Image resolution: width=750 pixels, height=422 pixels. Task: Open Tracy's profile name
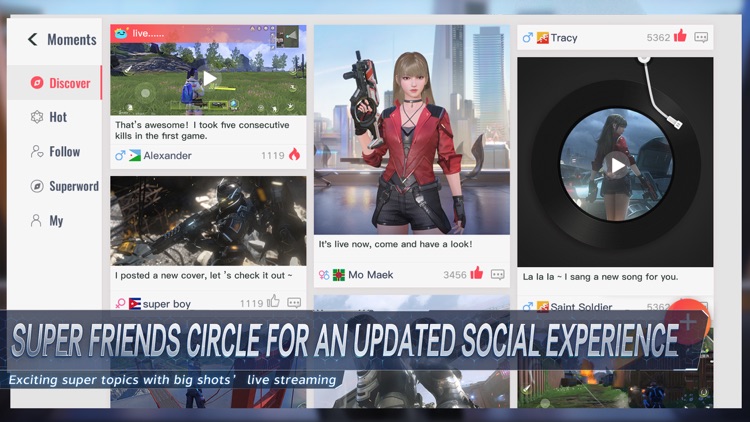(564, 38)
